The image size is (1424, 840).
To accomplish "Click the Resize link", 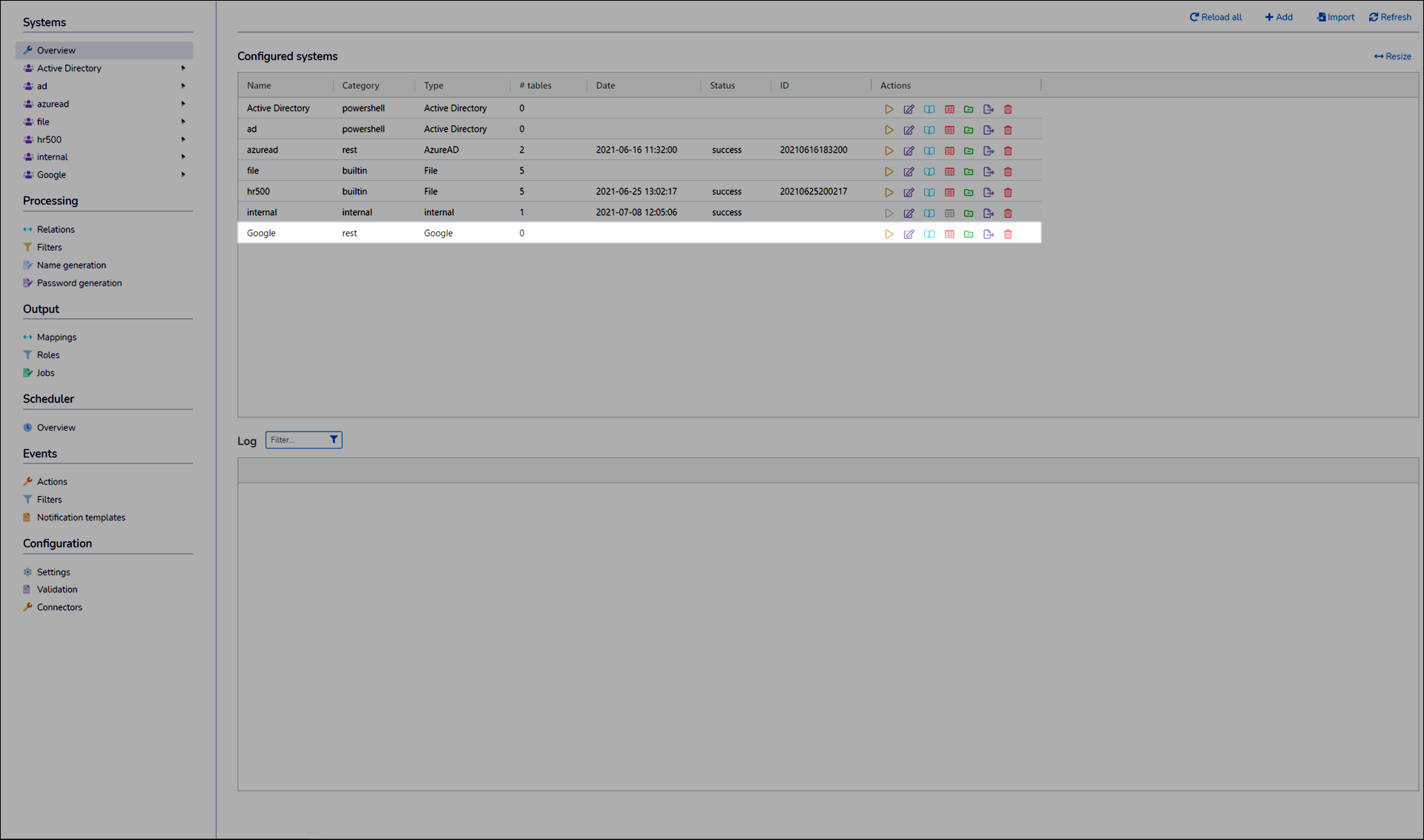I will pos(1392,56).
